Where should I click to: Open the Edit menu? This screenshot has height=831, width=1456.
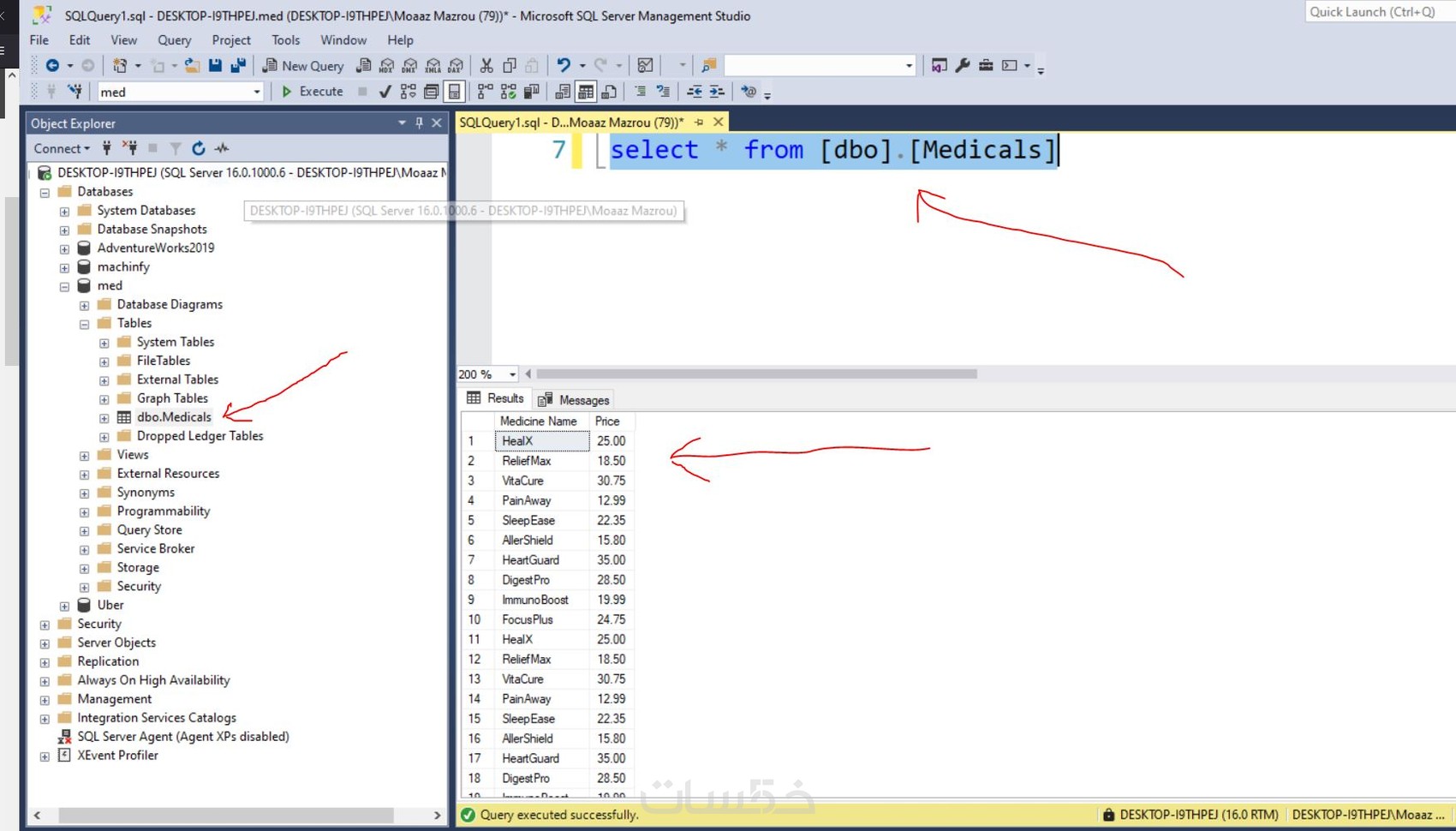pos(80,40)
